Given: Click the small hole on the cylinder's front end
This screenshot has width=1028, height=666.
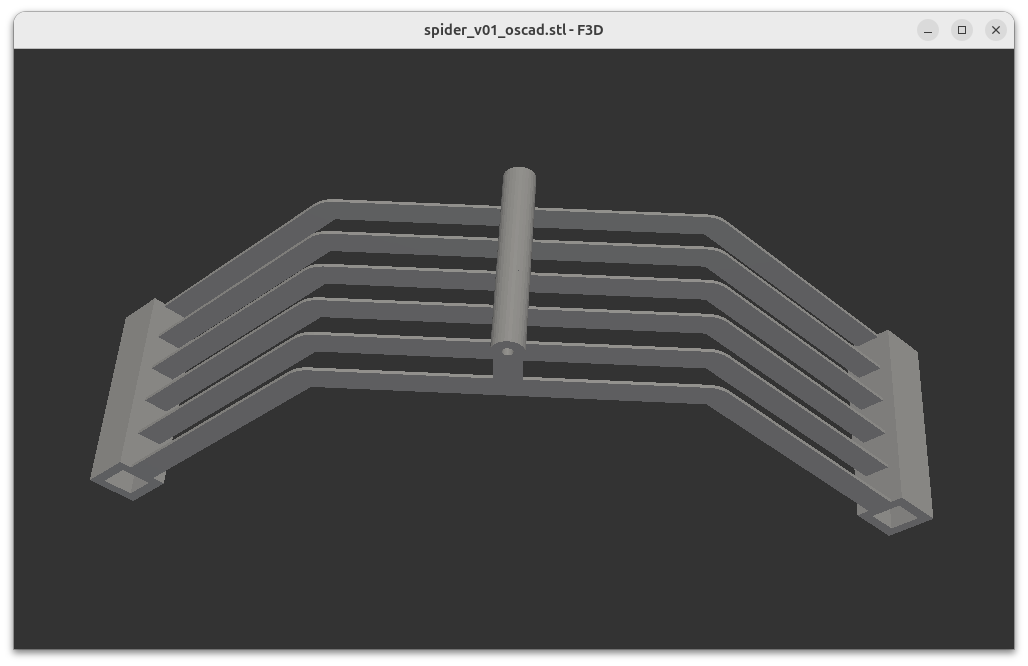Looking at the screenshot, I should point(508,351).
